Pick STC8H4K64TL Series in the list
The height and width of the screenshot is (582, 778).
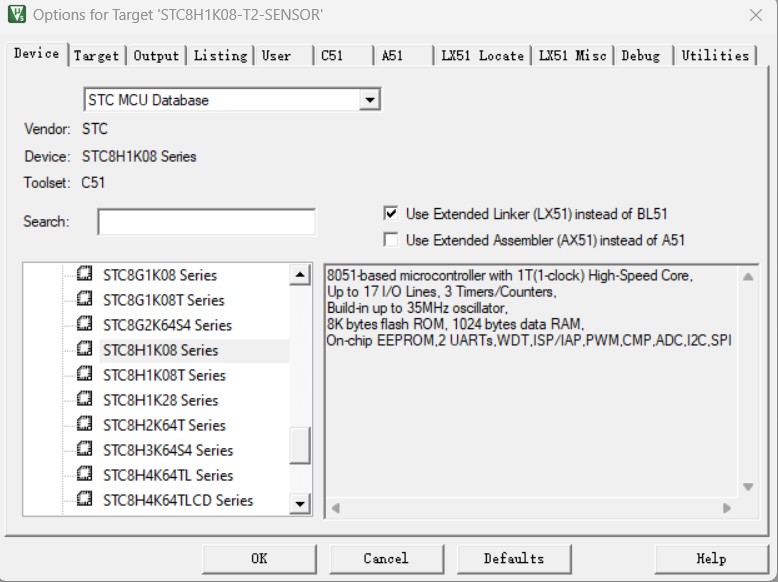pos(168,475)
